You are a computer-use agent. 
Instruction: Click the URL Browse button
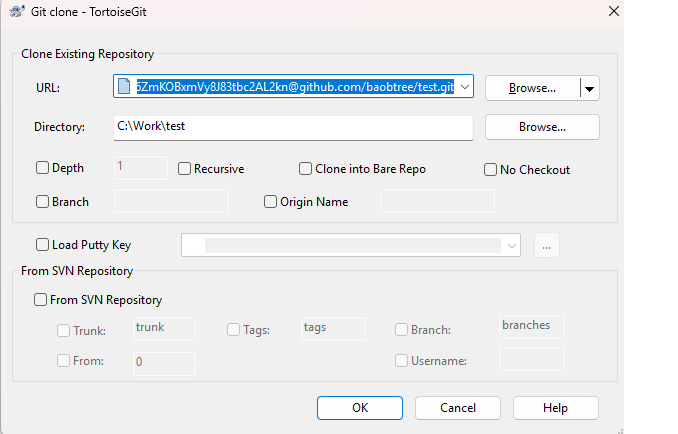pos(533,89)
